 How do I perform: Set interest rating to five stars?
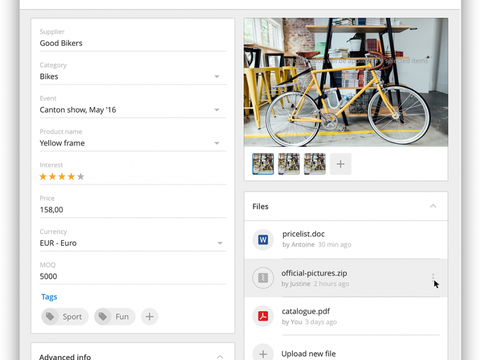81,177
